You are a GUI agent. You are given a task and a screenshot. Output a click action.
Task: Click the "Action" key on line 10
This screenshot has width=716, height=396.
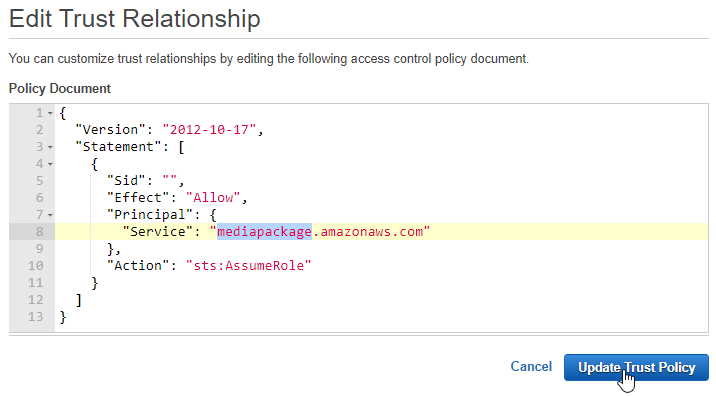tap(137, 266)
